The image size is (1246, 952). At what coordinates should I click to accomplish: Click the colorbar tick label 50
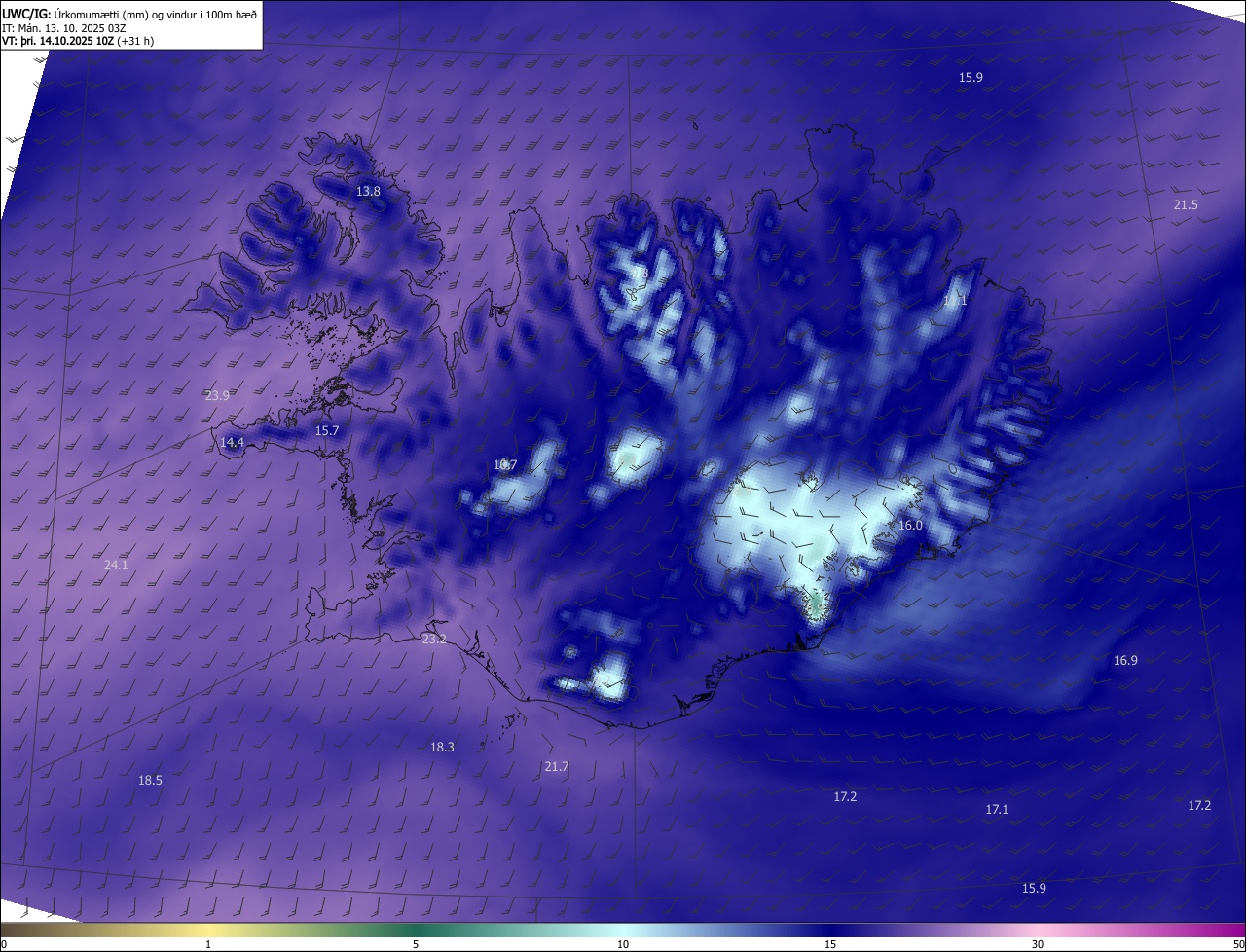coord(1238,944)
